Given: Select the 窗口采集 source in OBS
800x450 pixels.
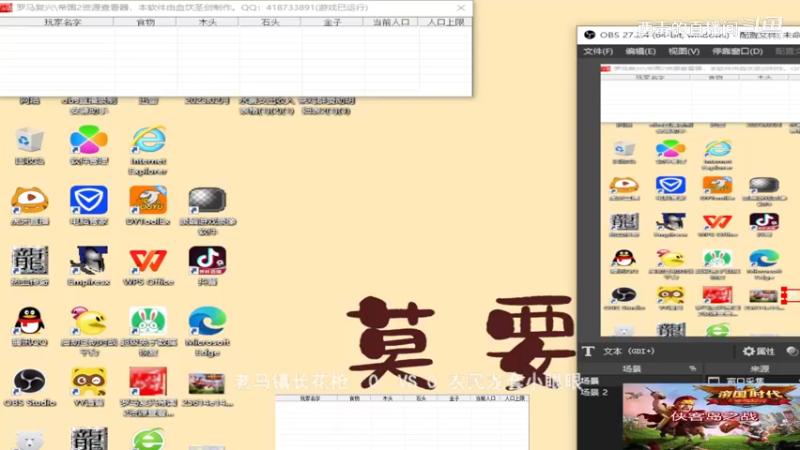Looking at the screenshot, I should 745,381.
